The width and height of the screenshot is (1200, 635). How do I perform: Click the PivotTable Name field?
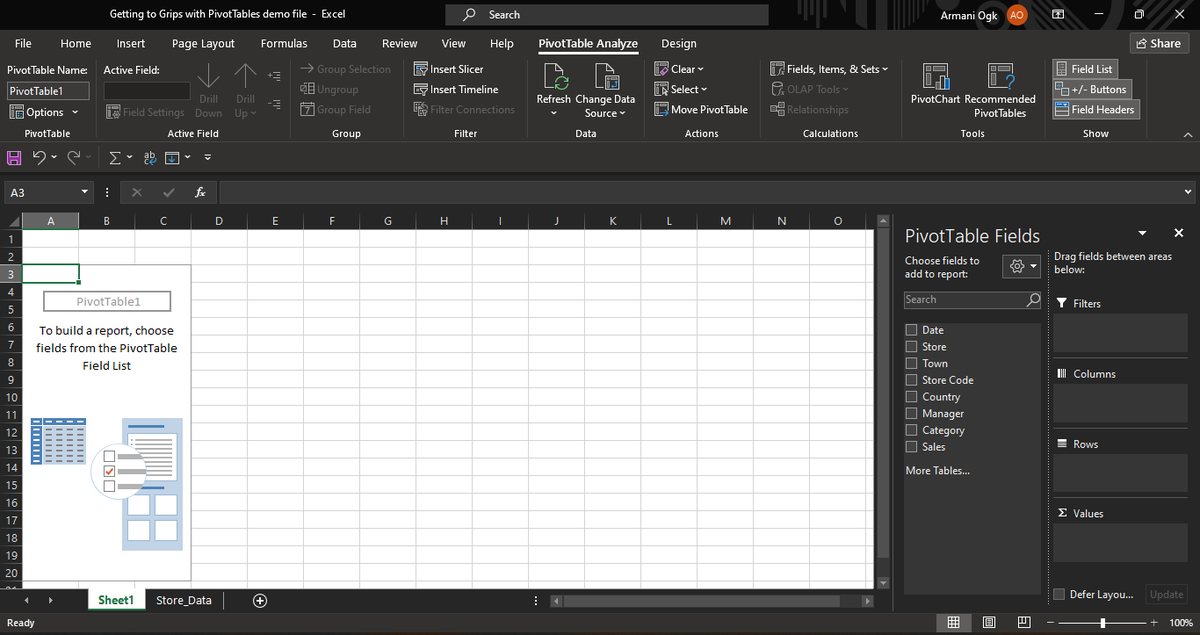click(48, 90)
